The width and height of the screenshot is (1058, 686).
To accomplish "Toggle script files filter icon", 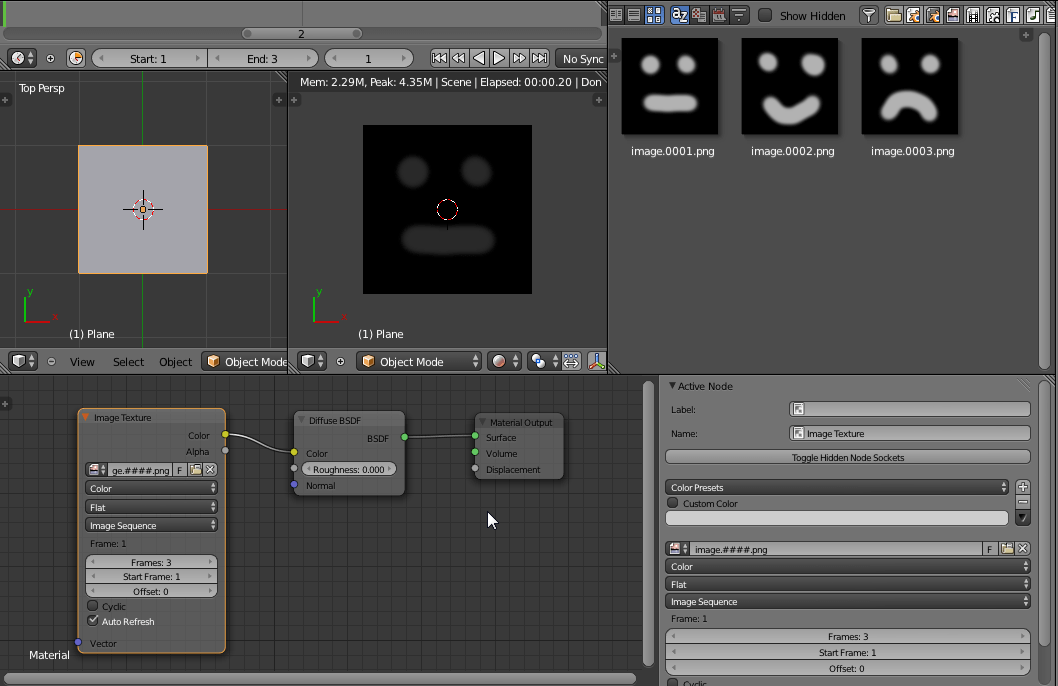I will click(x=993, y=15).
